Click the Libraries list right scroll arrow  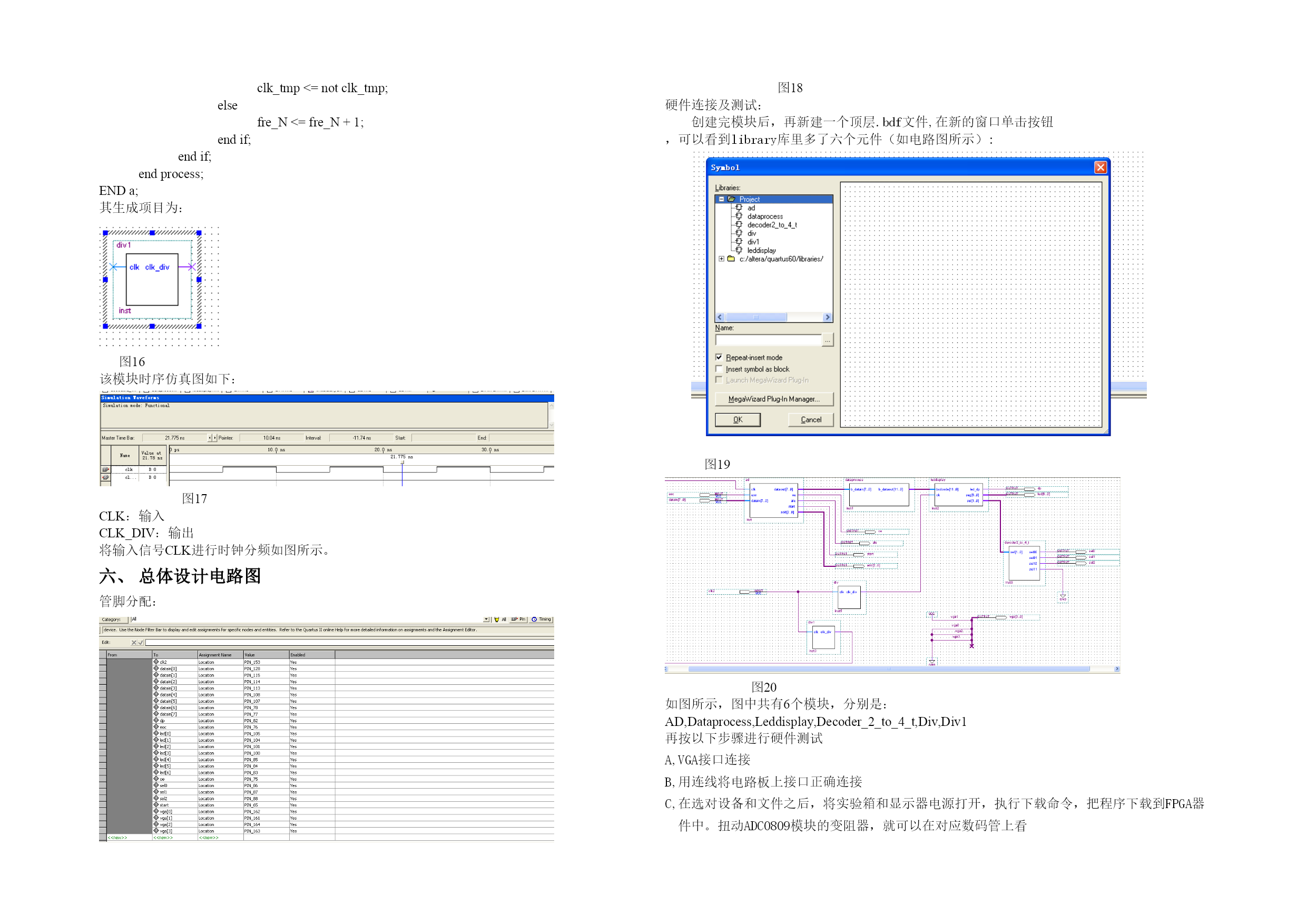click(x=827, y=317)
